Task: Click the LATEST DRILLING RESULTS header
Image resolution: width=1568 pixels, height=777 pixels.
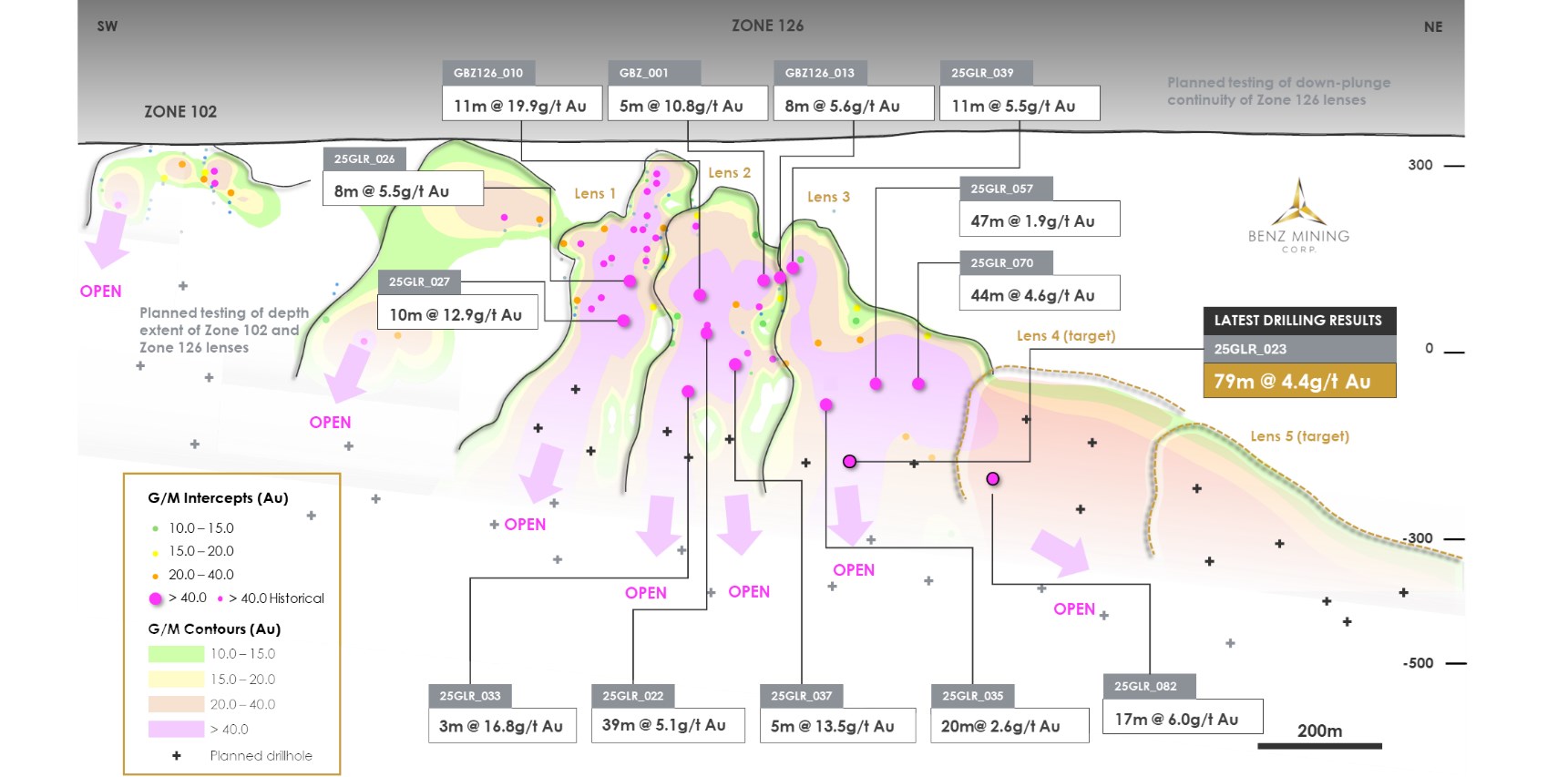Action: [x=1298, y=321]
